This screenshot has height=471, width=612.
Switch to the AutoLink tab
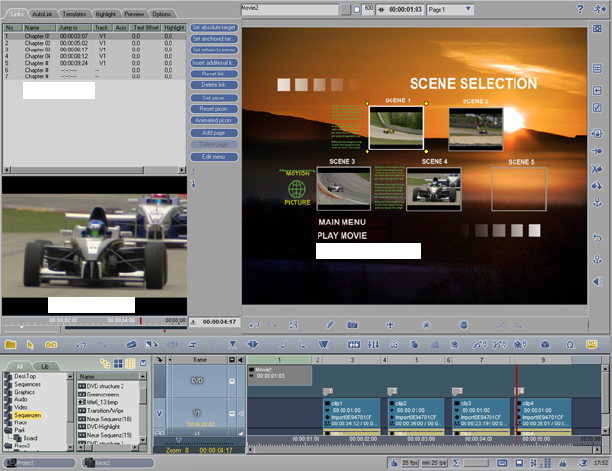tap(43, 14)
